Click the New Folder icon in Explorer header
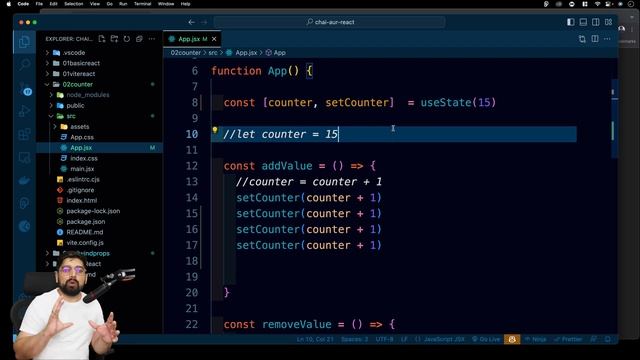 pyautogui.click(x=114, y=39)
